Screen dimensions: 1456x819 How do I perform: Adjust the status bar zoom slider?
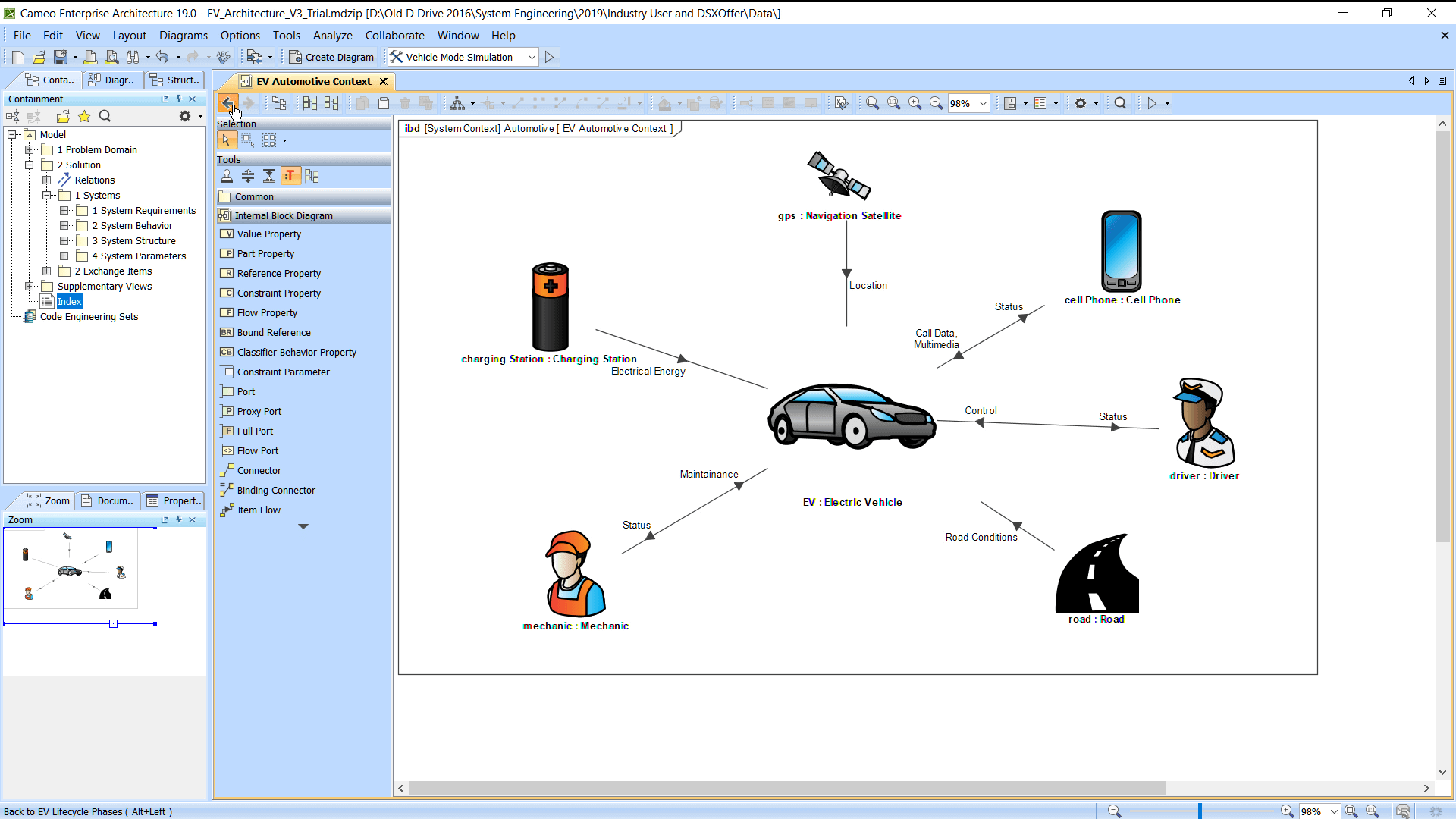coord(1200,811)
